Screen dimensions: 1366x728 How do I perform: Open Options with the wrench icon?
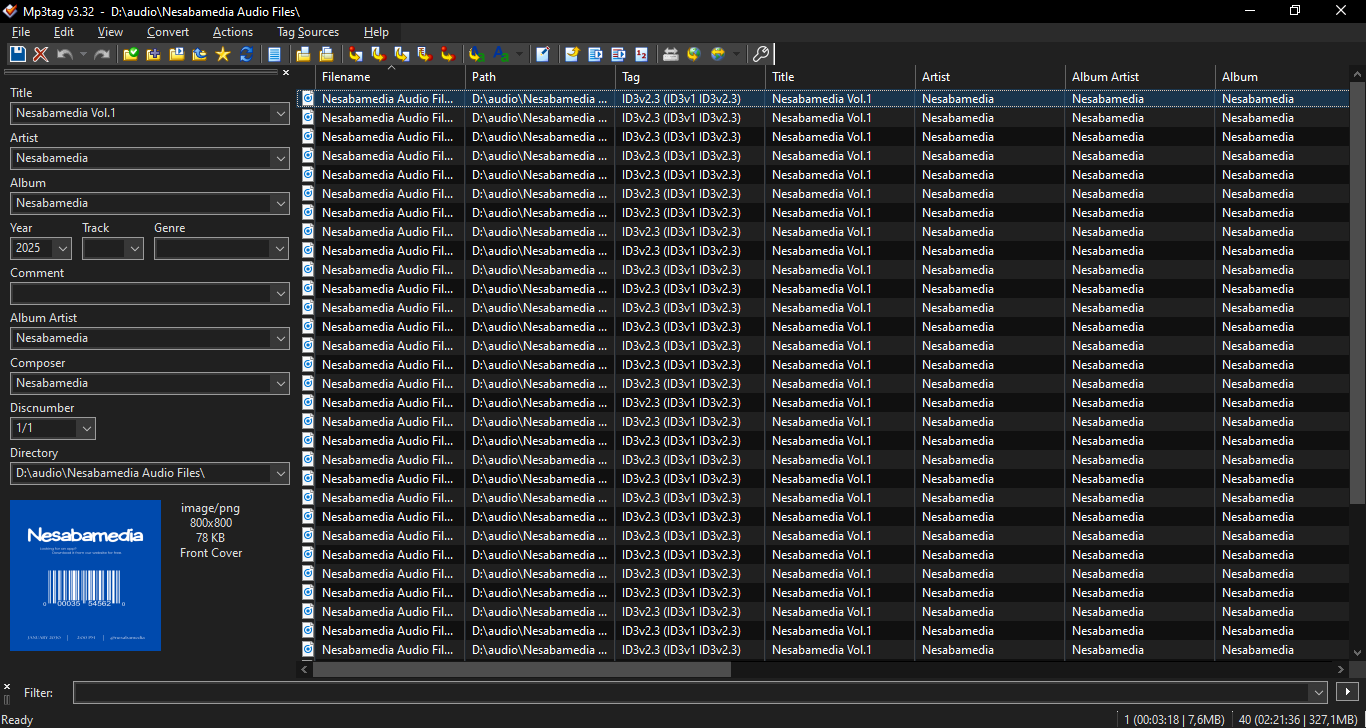coord(760,54)
